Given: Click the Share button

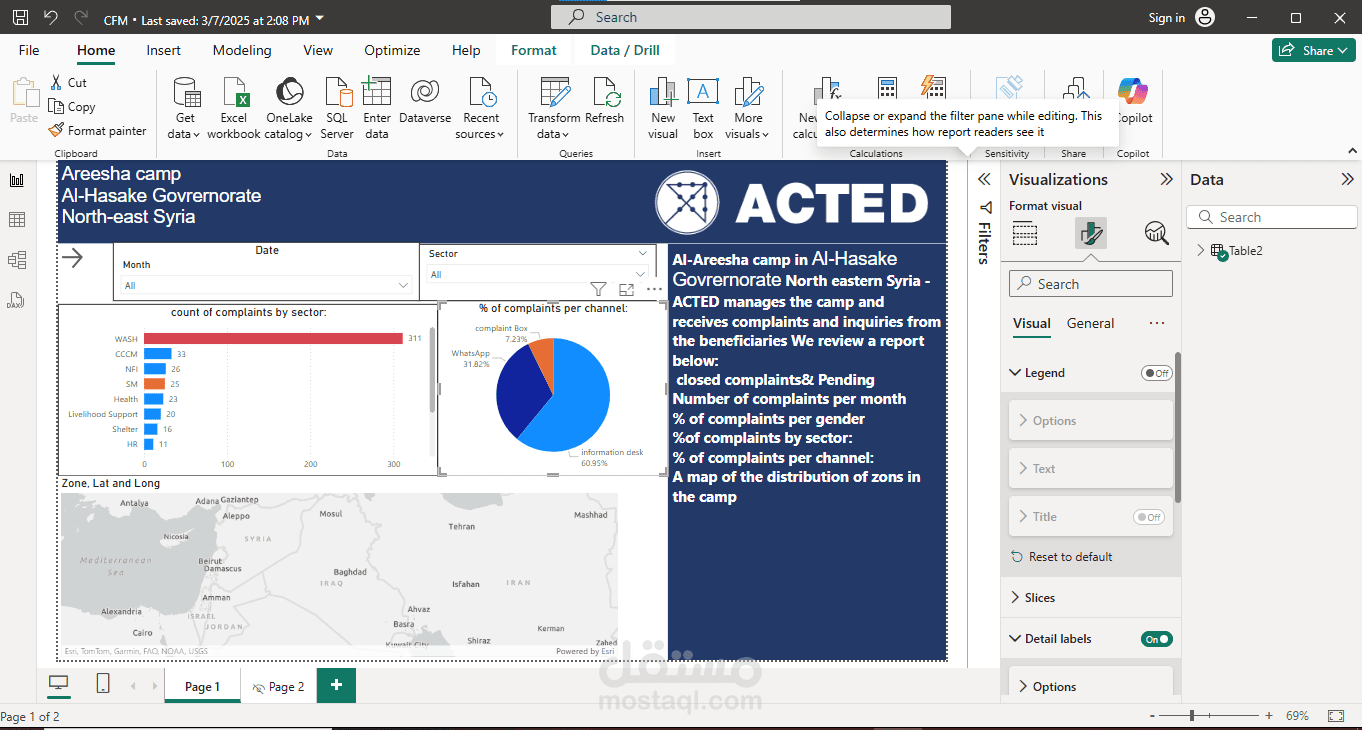Looking at the screenshot, I should pyautogui.click(x=1312, y=49).
